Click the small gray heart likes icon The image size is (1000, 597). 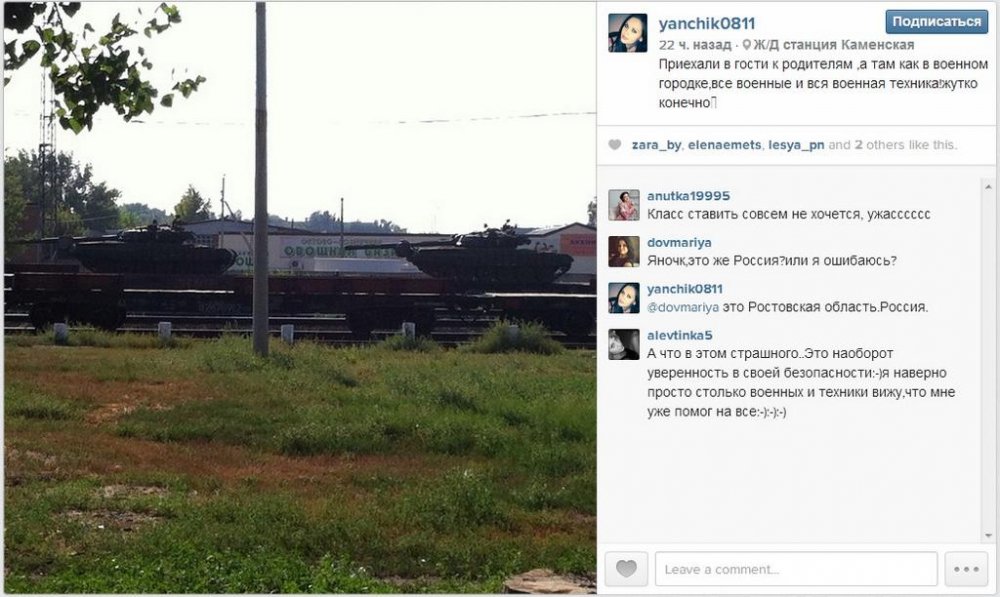[x=615, y=145]
